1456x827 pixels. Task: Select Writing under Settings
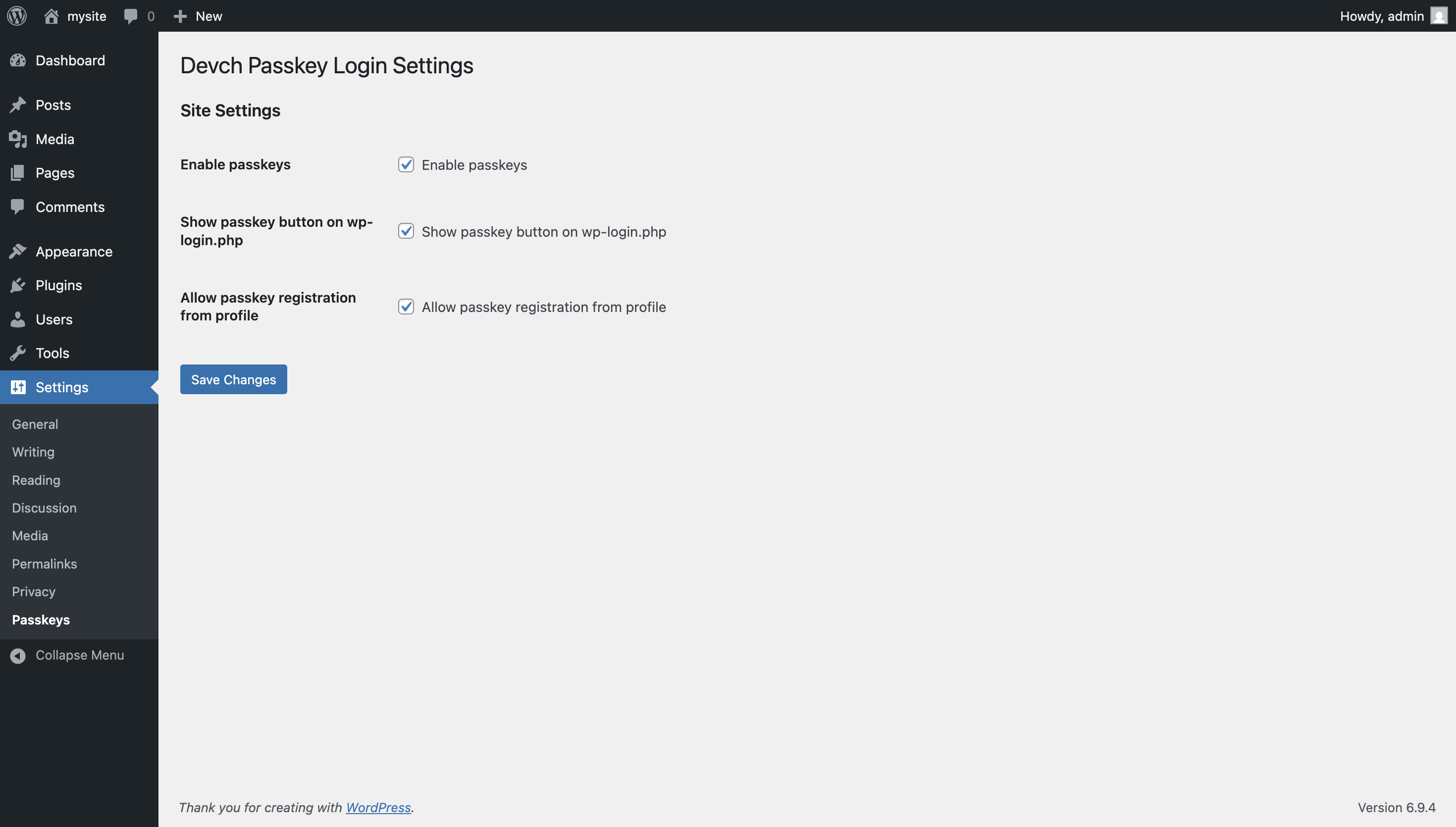tap(32, 452)
